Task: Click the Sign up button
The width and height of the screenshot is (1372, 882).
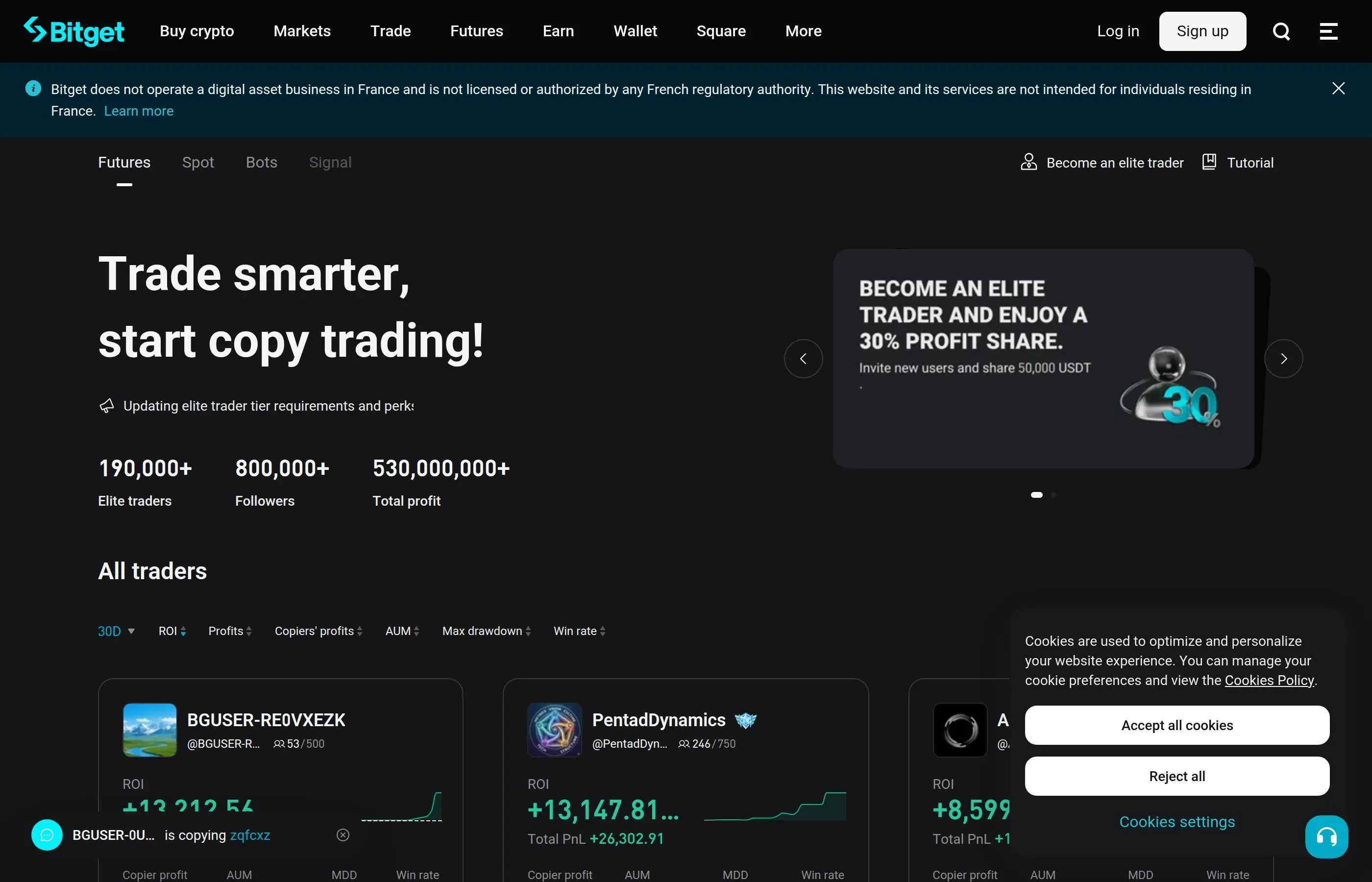Action: pos(1202,31)
